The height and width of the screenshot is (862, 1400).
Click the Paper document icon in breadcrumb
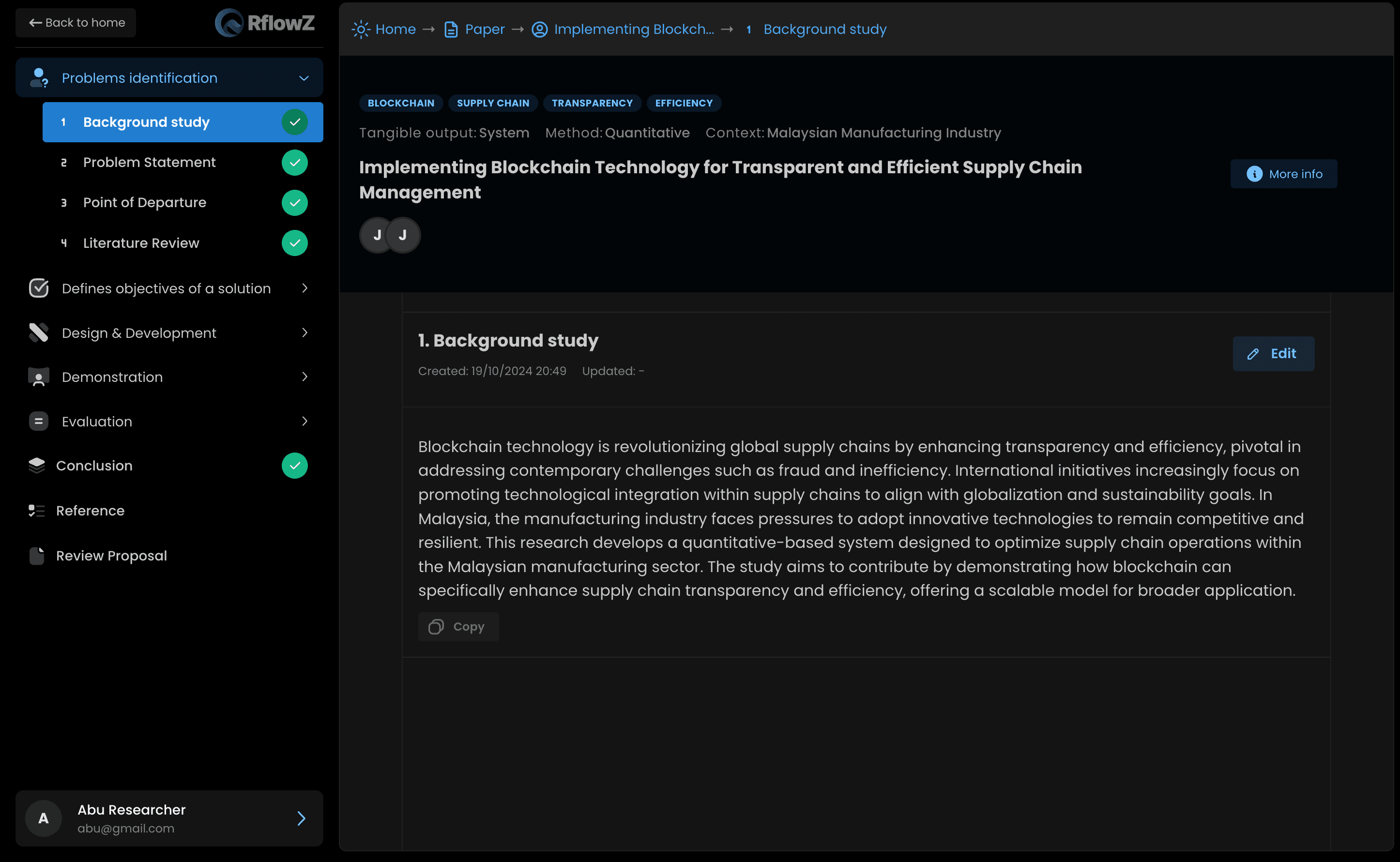click(x=450, y=29)
